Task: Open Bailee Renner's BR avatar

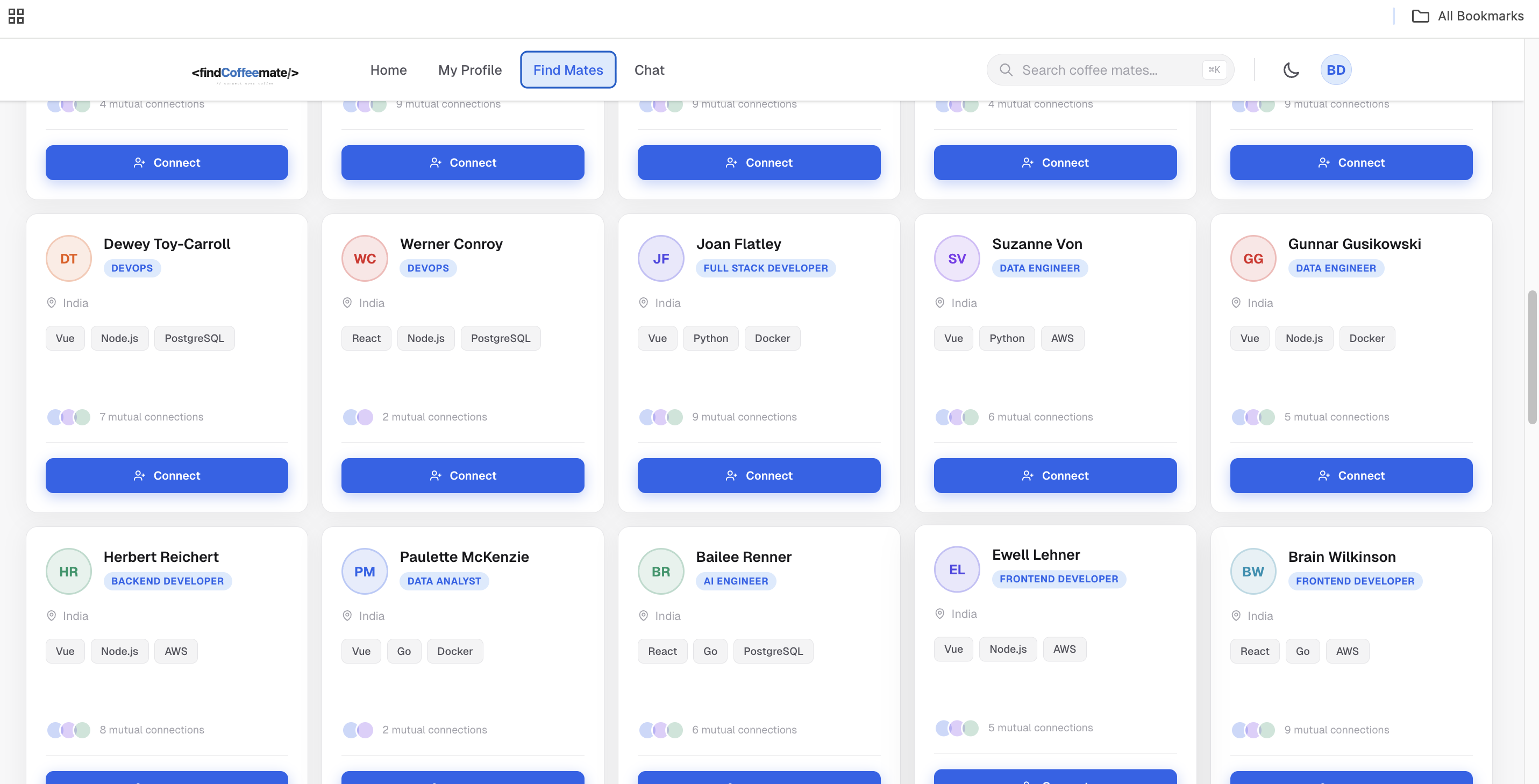Action: (661, 571)
